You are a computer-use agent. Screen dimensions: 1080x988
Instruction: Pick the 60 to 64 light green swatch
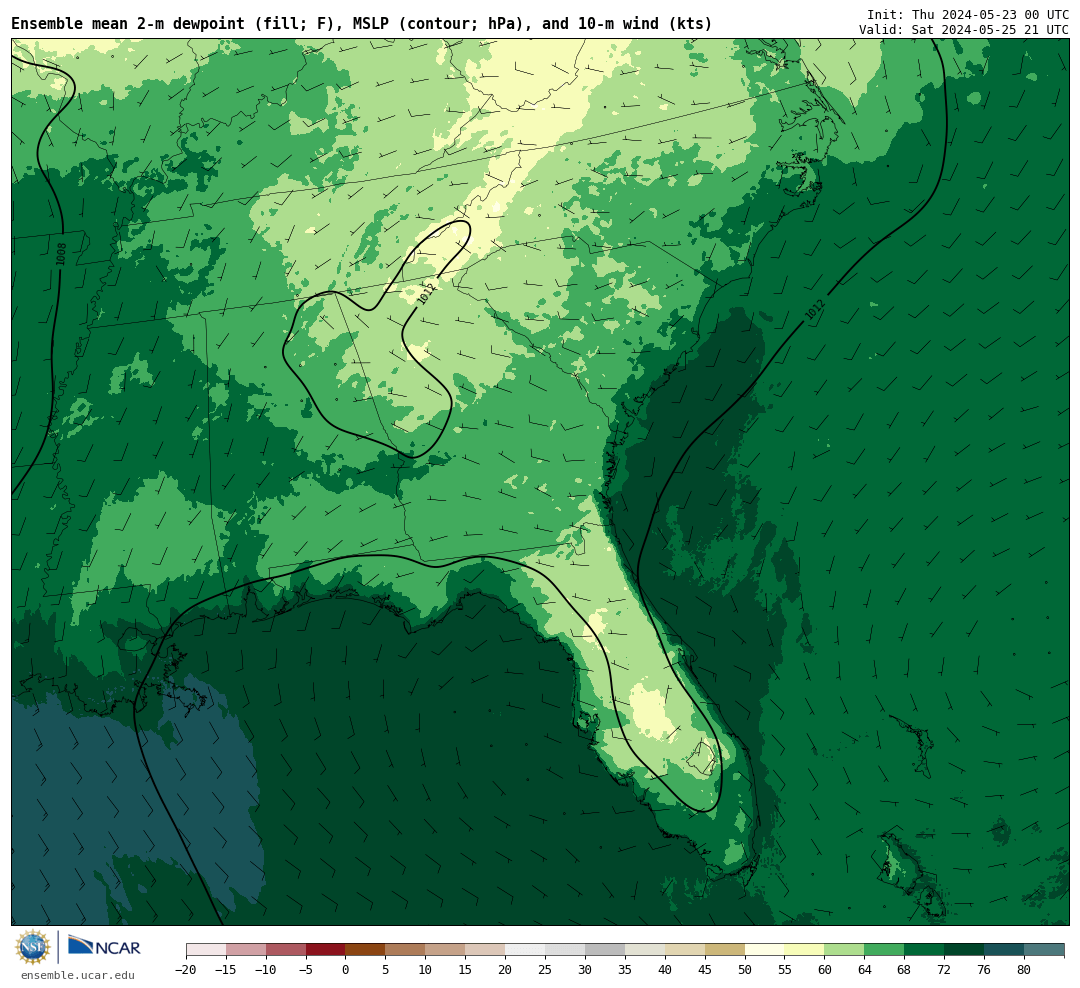pos(845,950)
